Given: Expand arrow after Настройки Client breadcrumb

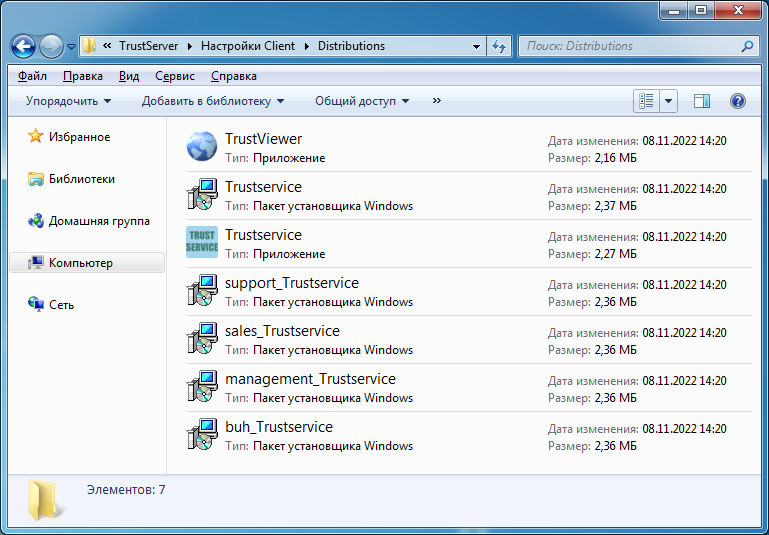Looking at the screenshot, I should (307, 46).
